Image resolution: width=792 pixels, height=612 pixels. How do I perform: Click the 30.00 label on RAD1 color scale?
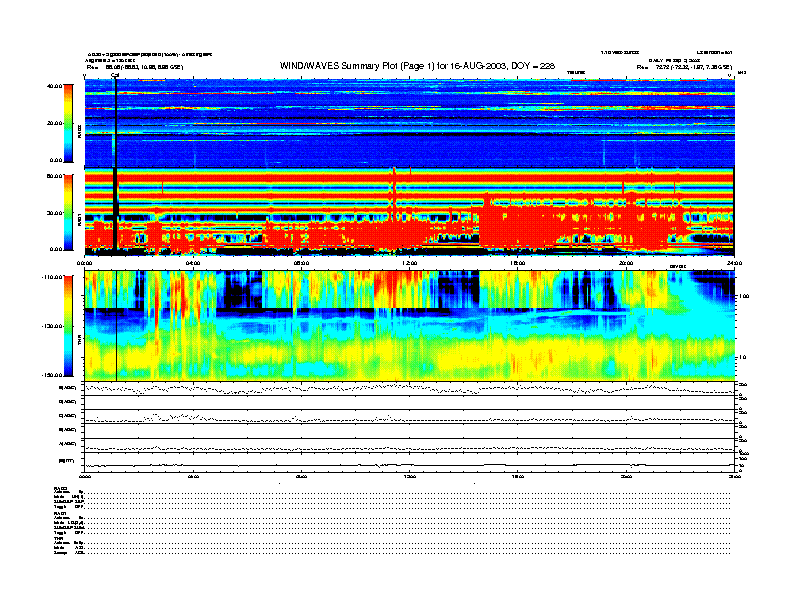[x=54, y=213]
